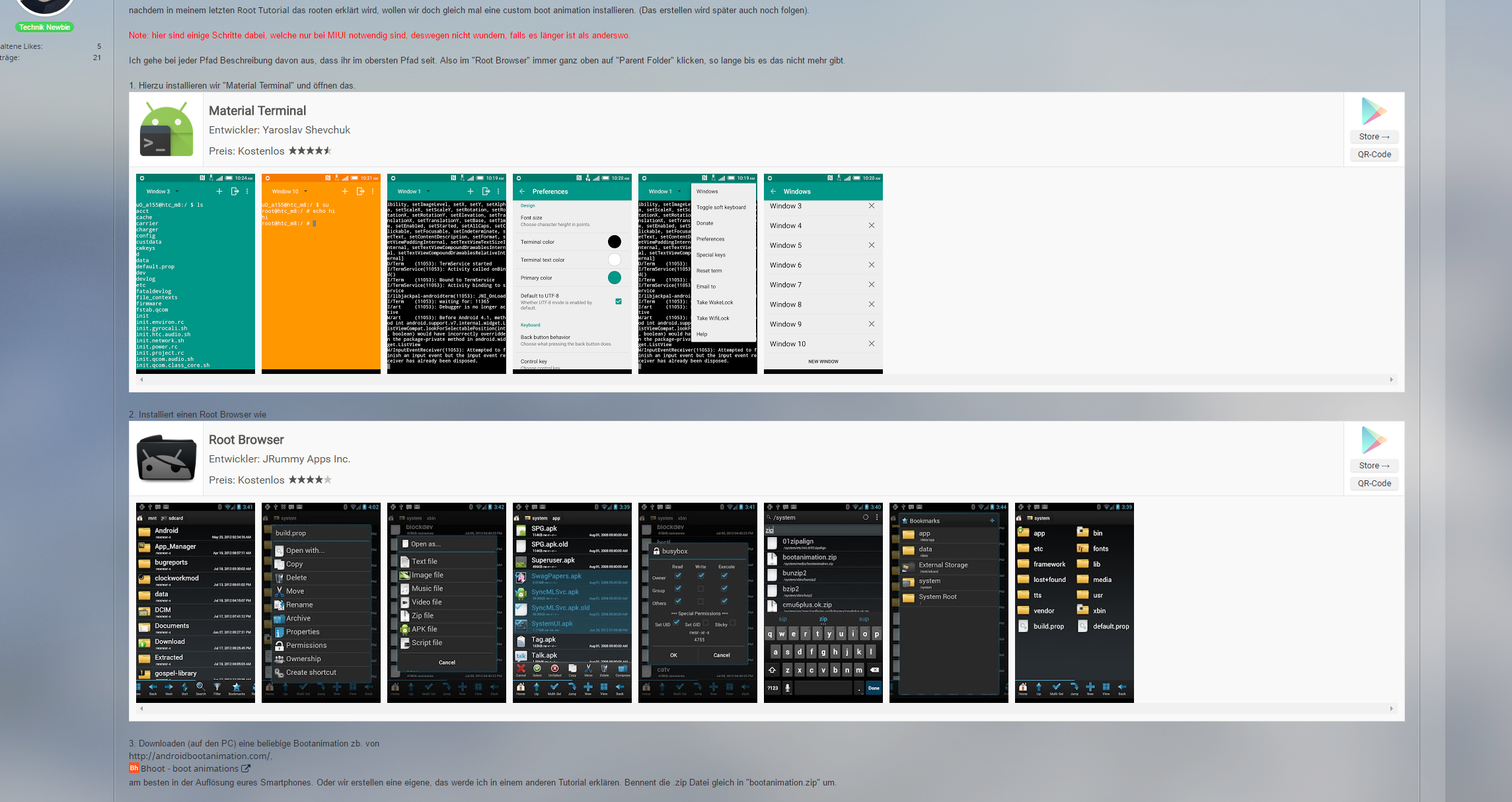The image size is (1512, 802).
Task: Click the Technik Newbie user badge
Action: coord(44,27)
